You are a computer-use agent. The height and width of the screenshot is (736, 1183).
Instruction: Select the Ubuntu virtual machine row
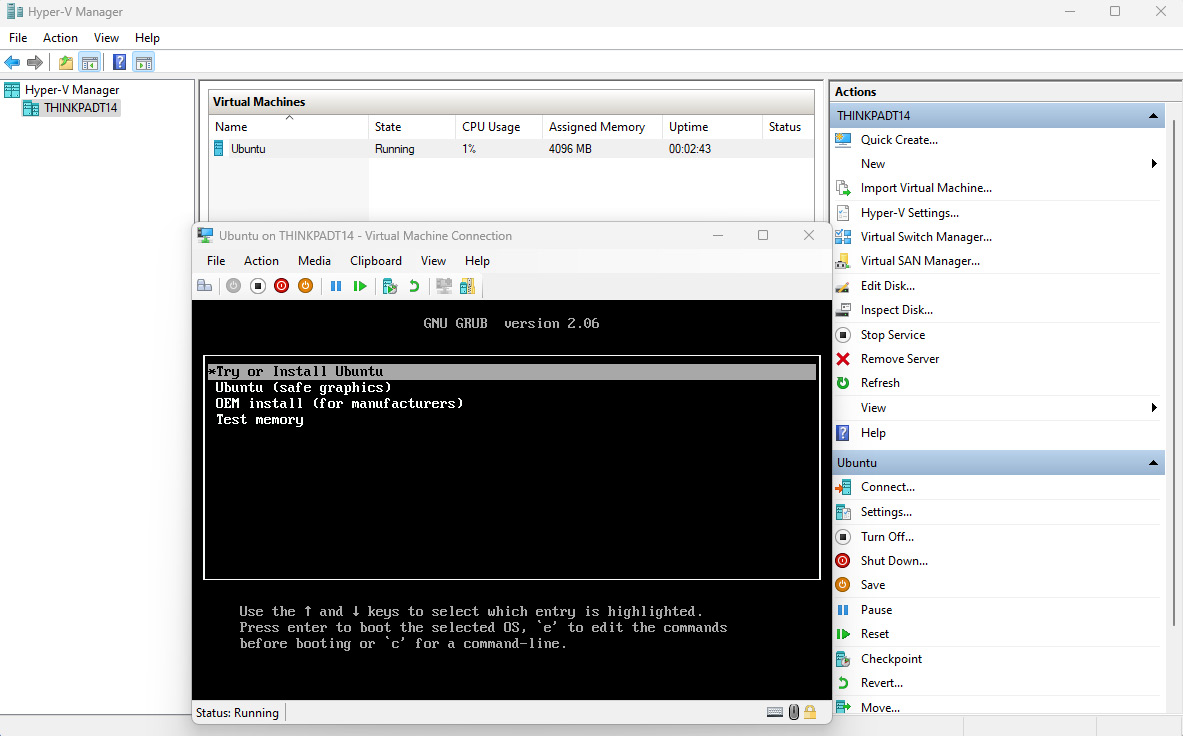512,149
